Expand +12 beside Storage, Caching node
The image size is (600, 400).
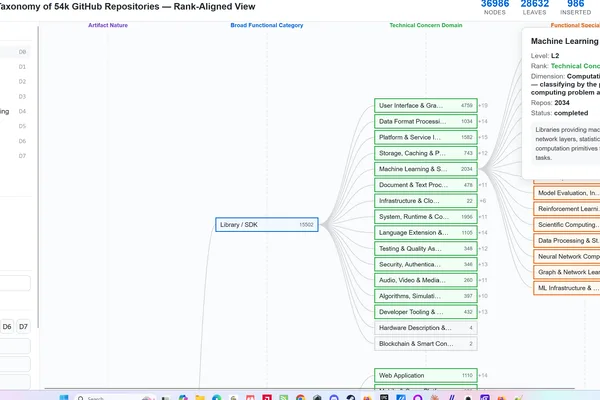tap(483, 153)
